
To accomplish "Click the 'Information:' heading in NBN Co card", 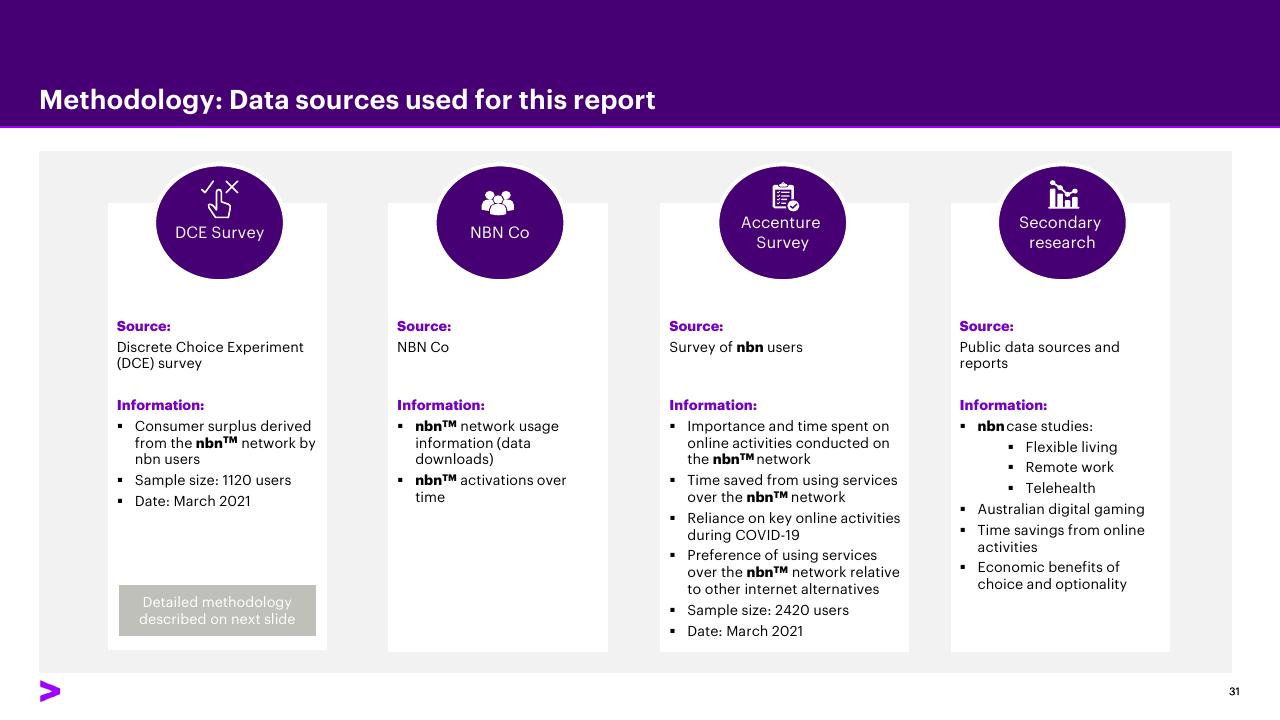I will [x=441, y=405].
